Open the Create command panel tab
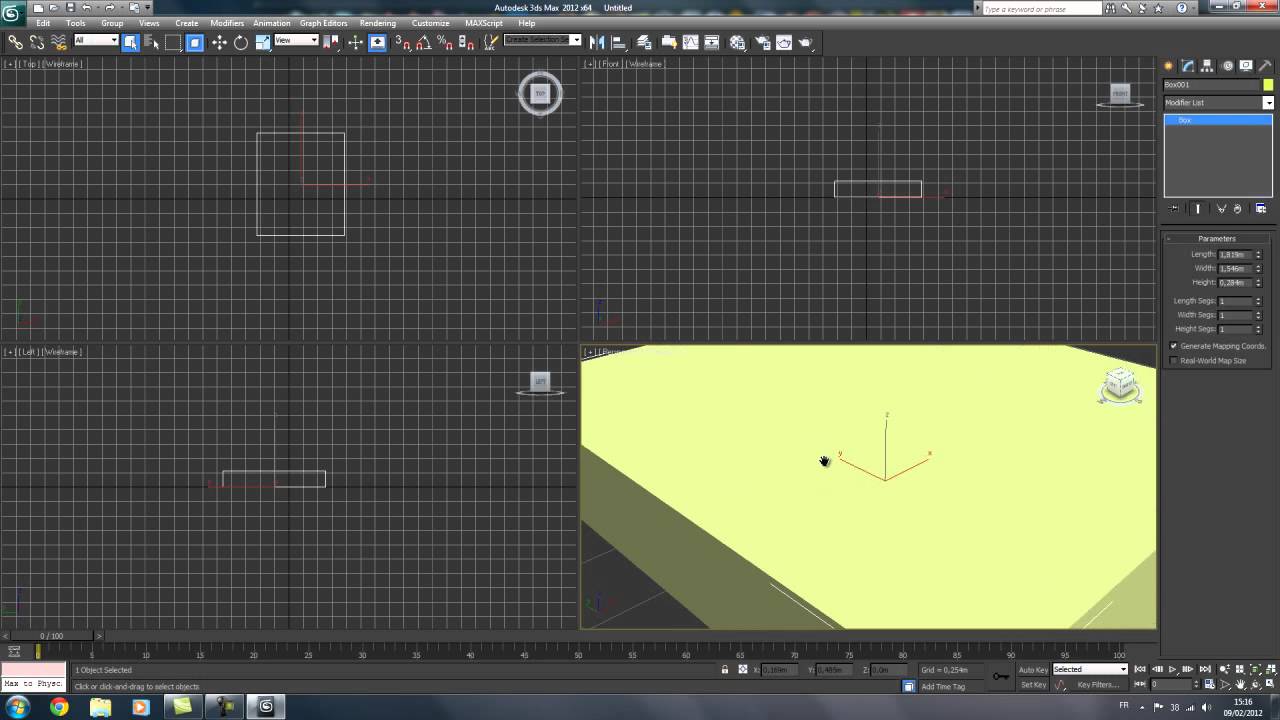 (1168, 66)
